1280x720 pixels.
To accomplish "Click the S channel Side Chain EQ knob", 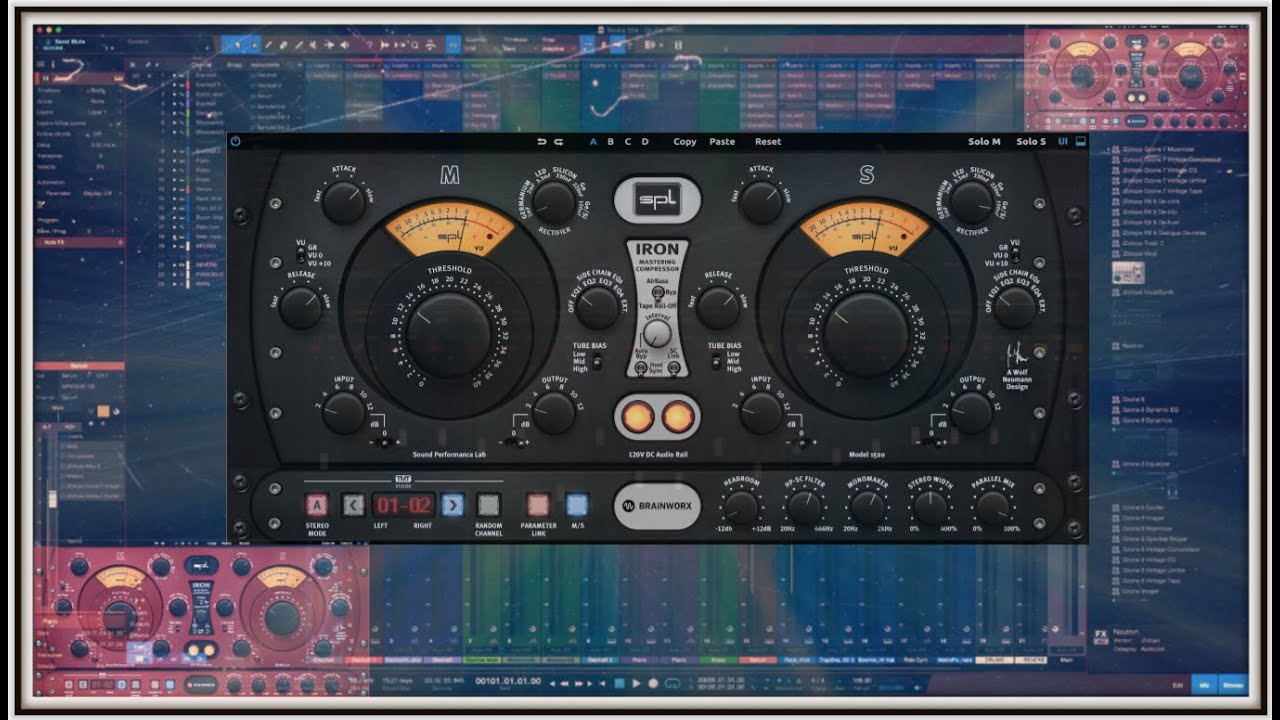I will click(x=1014, y=308).
